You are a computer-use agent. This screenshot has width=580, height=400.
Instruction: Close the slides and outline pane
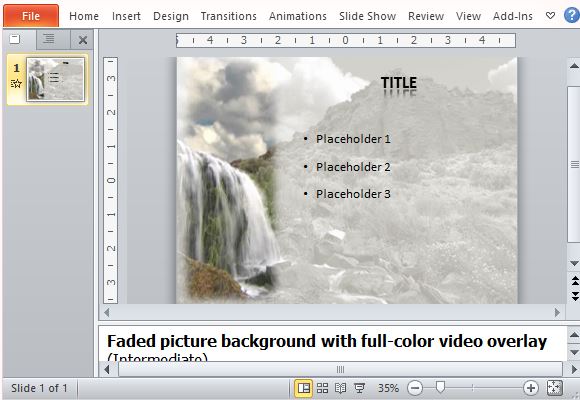(x=83, y=40)
